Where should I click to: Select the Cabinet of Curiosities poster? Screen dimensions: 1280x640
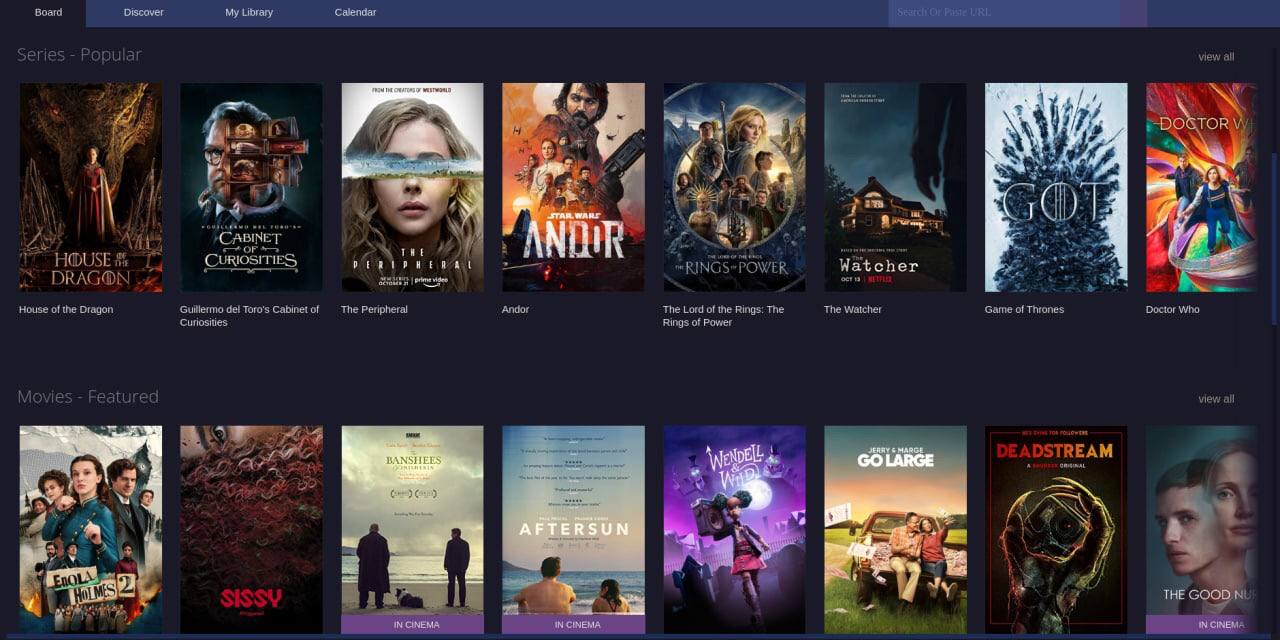coord(251,187)
